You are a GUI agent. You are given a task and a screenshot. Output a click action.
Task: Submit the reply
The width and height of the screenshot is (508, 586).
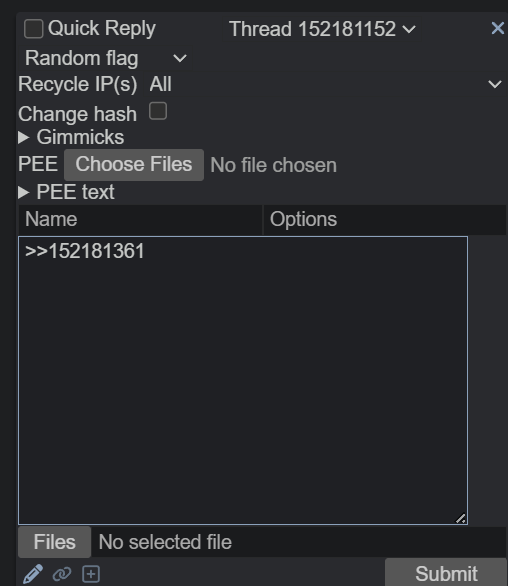(446, 573)
